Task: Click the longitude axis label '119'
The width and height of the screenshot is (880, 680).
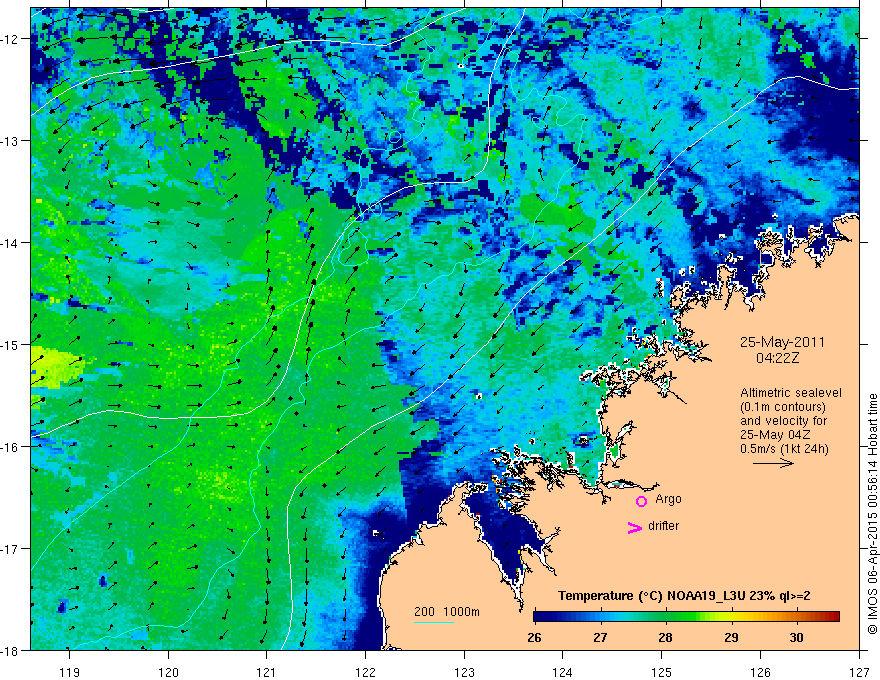Action: (70, 672)
